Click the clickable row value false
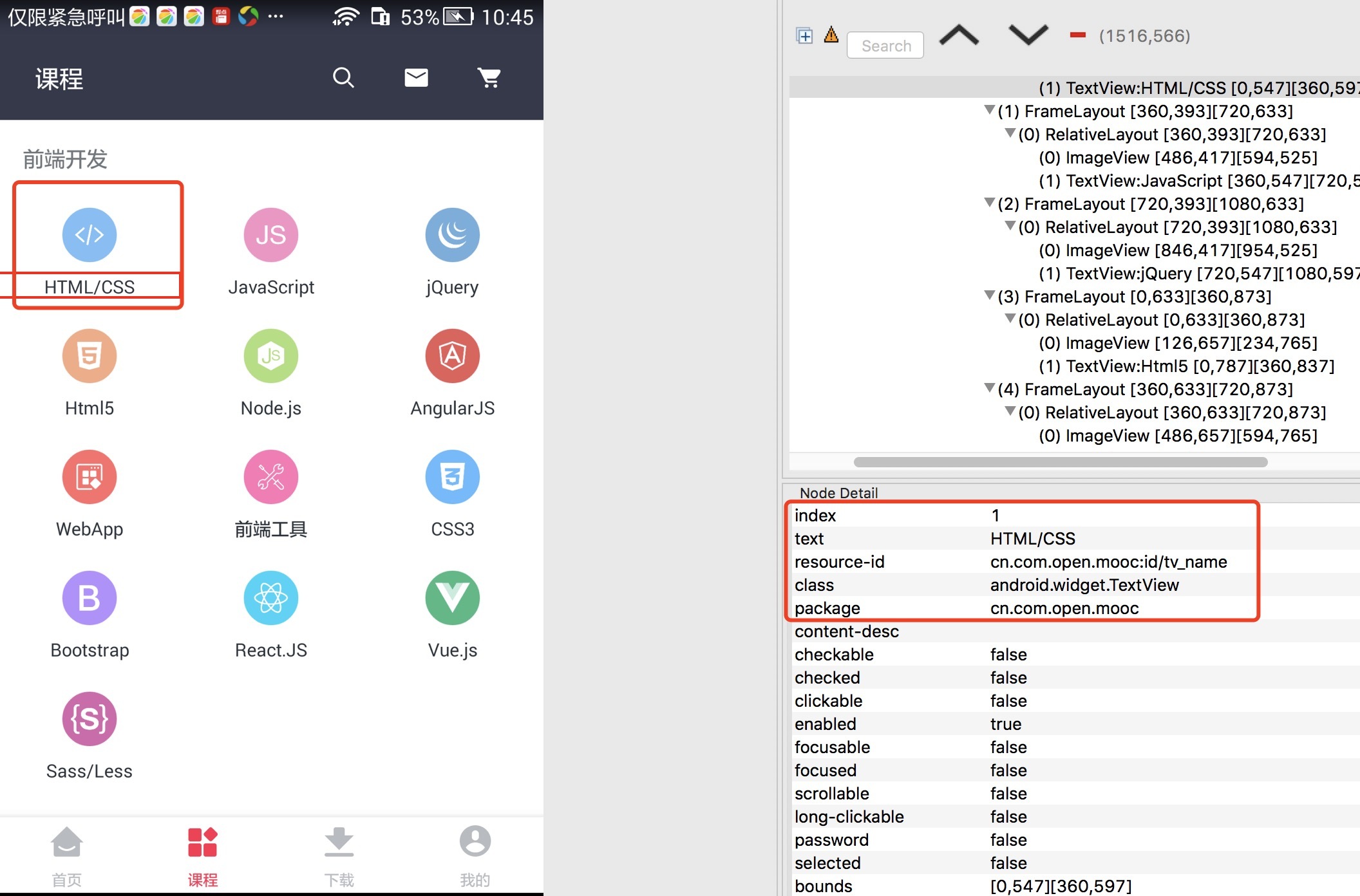This screenshot has width=1360, height=896. pyautogui.click(x=1008, y=701)
